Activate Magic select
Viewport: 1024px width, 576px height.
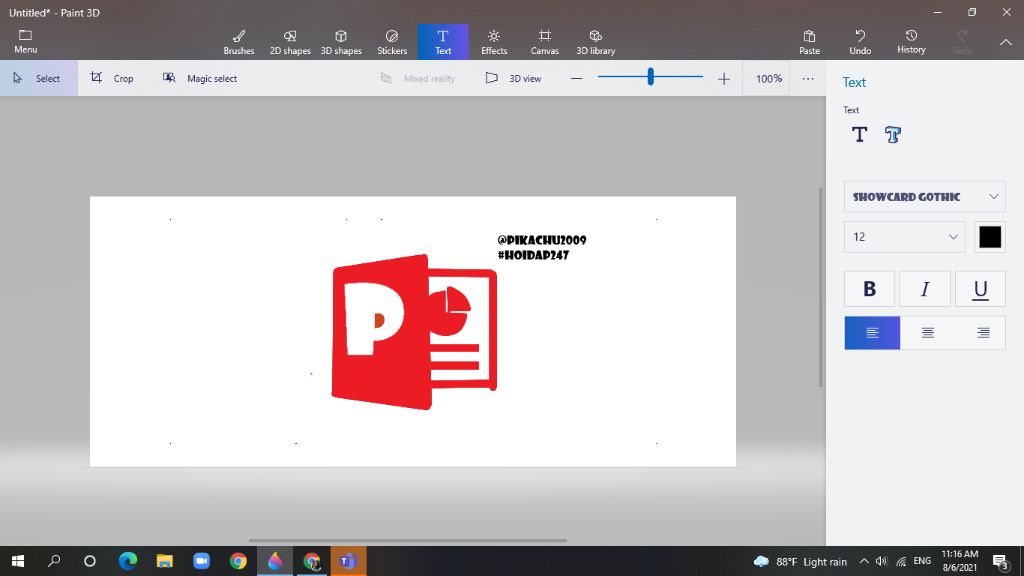[x=200, y=78]
